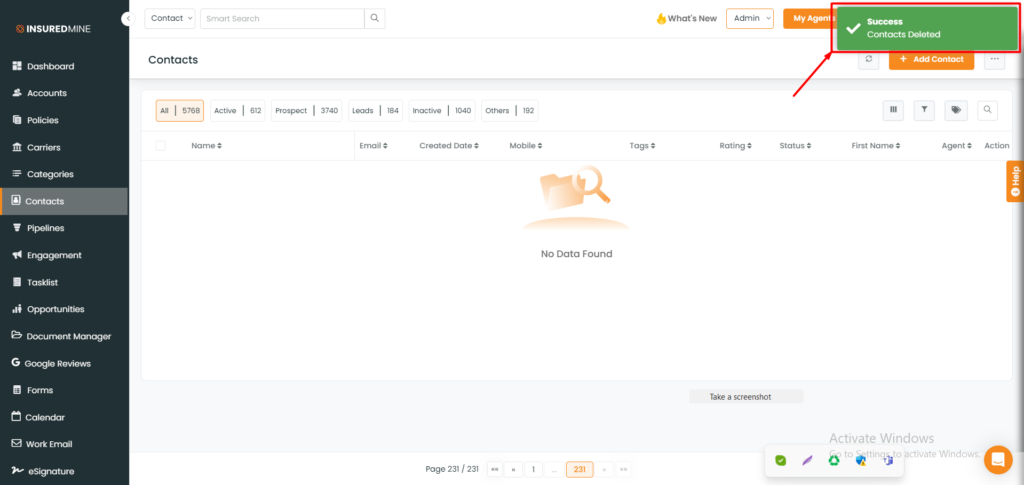Click the Google Reviews G icon
Viewport: 1024px width, 485px height.
(16, 363)
